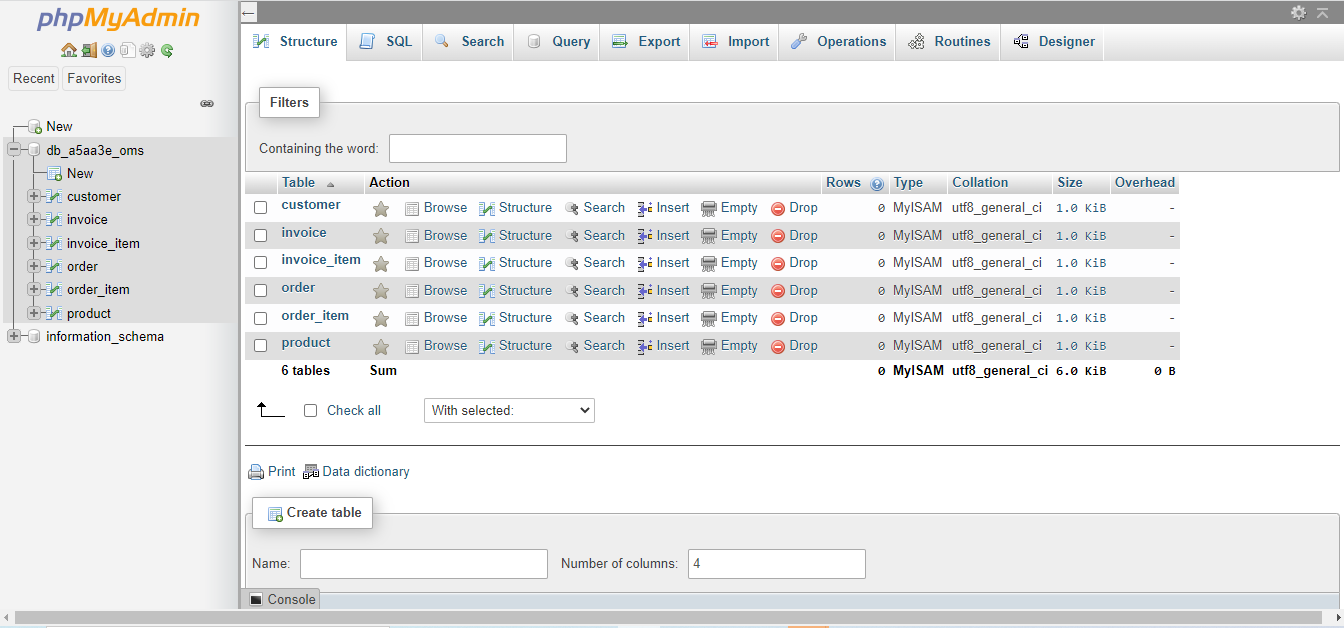Go to the Import tab

(x=735, y=42)
